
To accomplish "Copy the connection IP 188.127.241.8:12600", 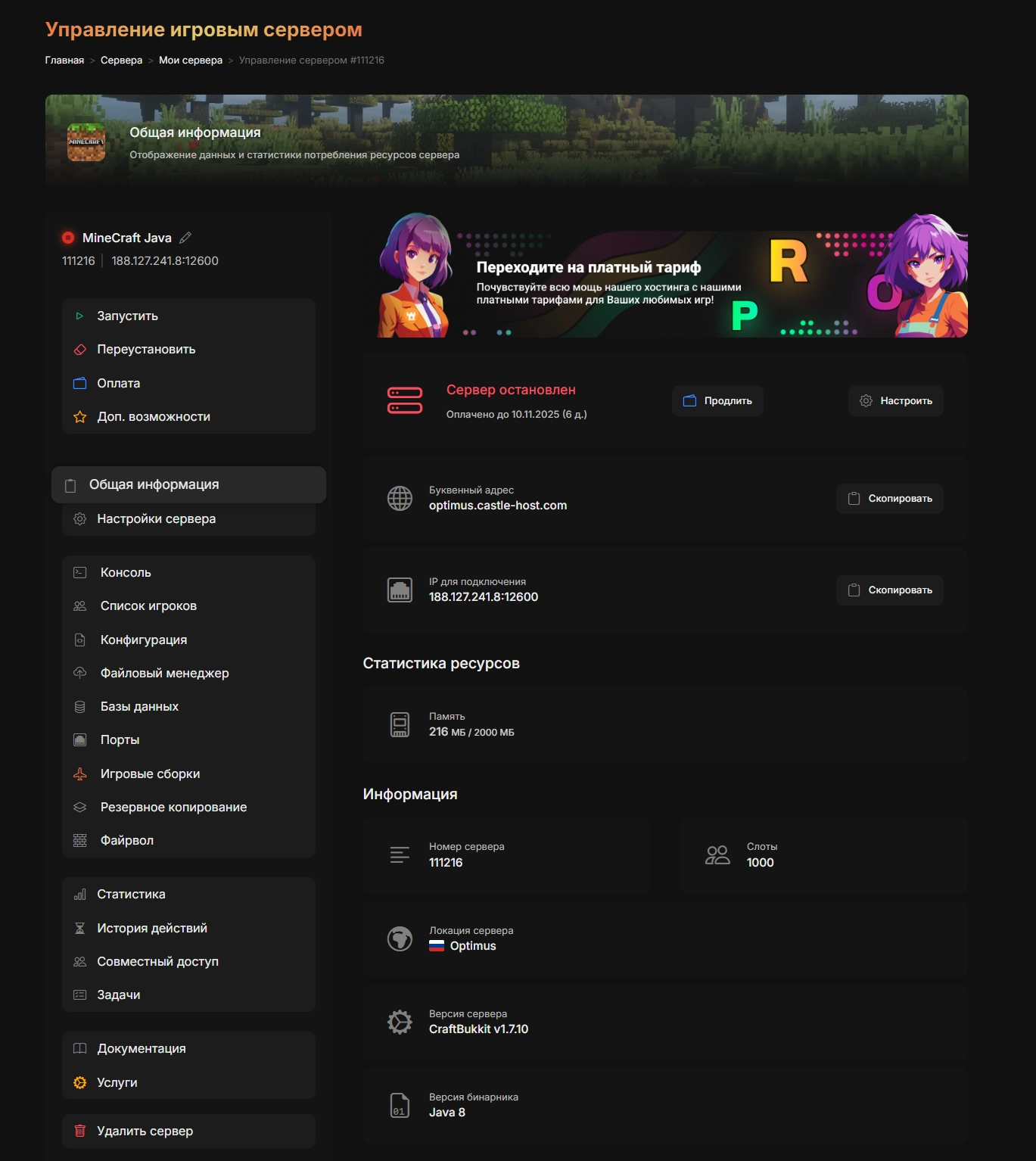I will (889, 590).
